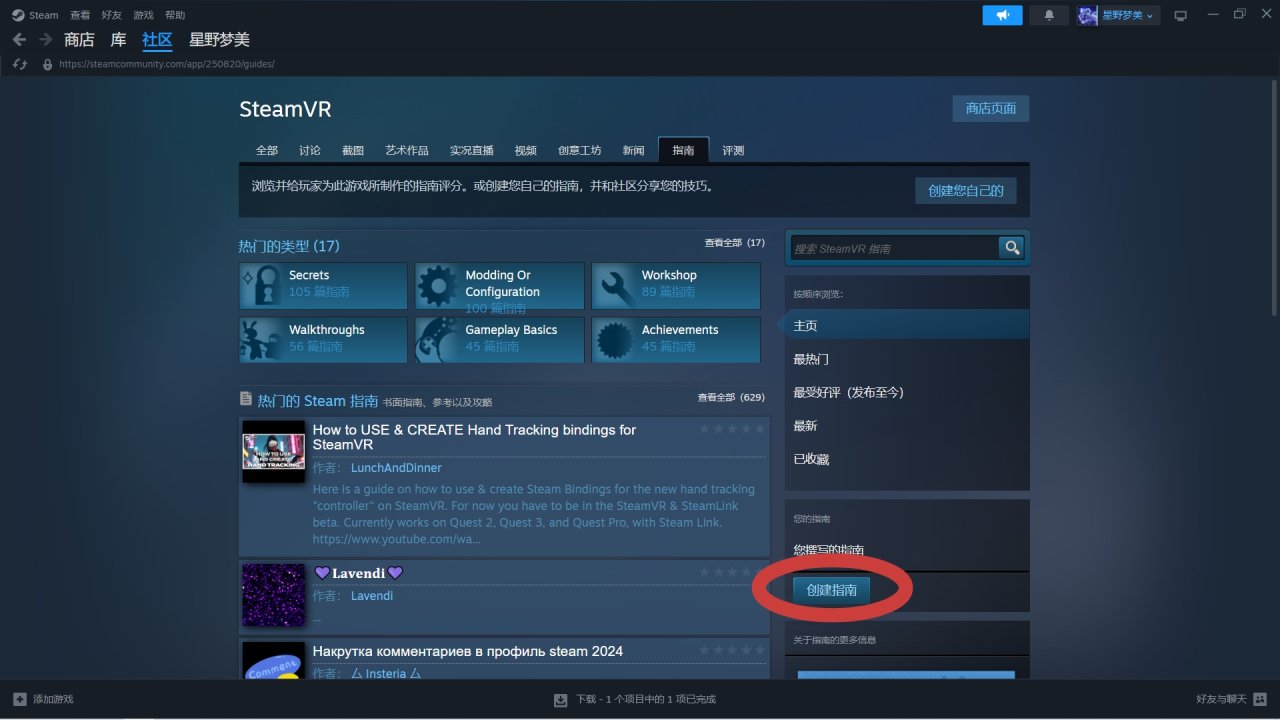This screenshot has width=1280, height=720.
Task: Go forward with the right arrow
Action: pos(45,40)
